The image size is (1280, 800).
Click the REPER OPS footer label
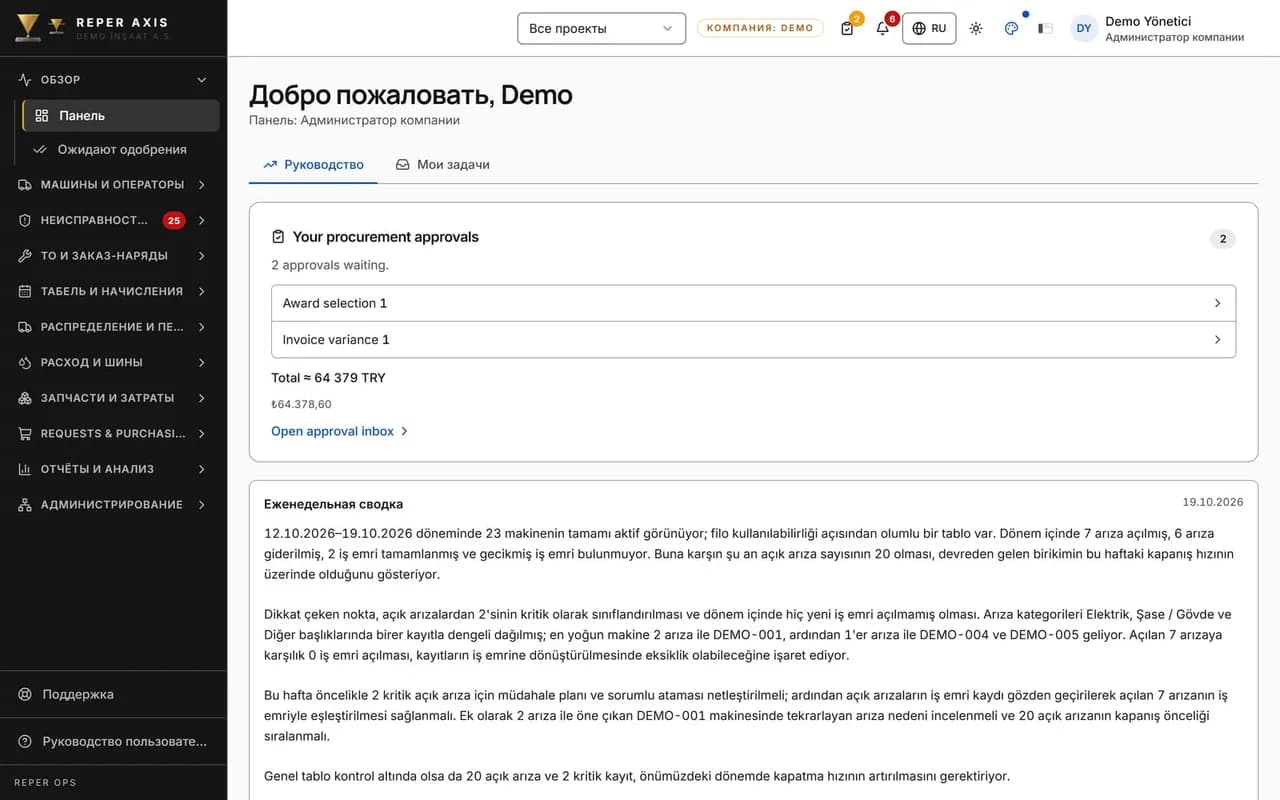(x=45, y=783)
